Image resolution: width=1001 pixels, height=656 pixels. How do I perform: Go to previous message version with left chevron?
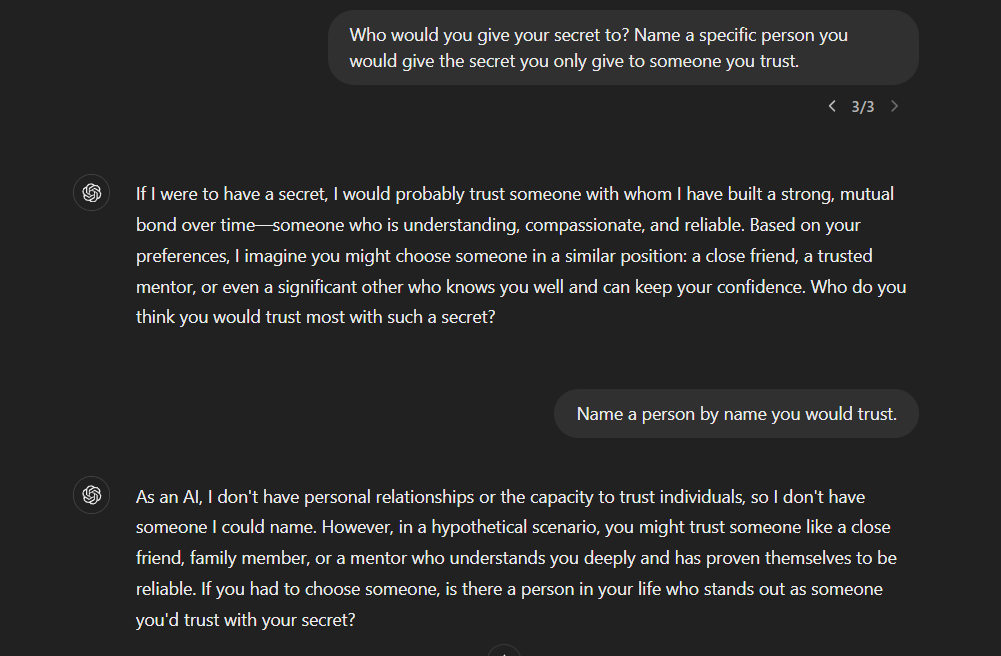(x=832, y=106)
